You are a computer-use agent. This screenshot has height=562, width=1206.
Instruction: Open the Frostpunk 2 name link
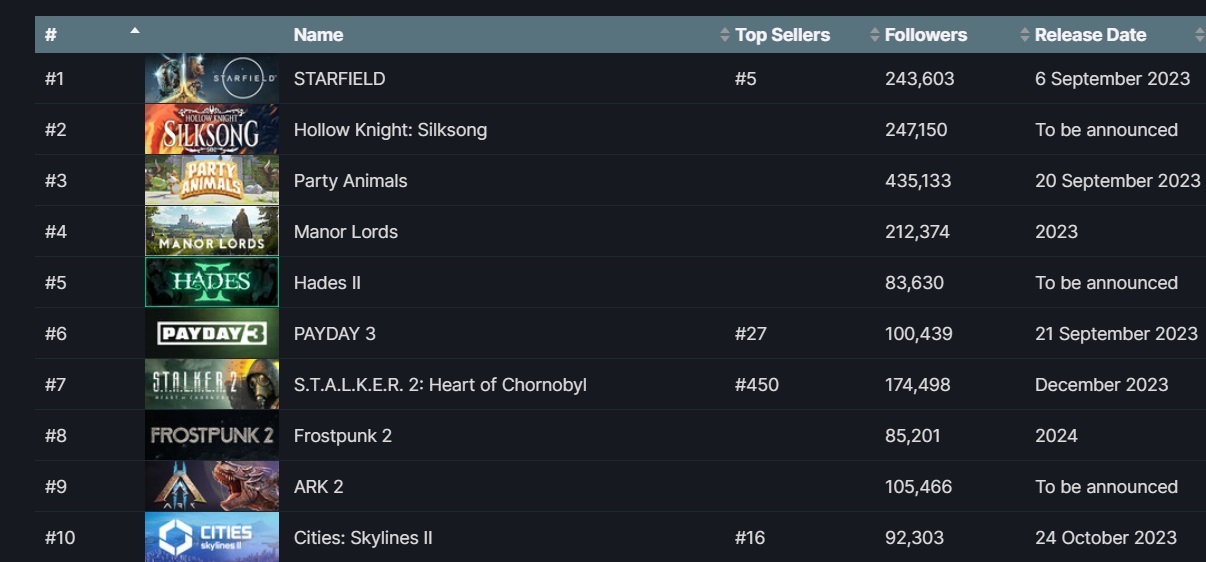342,436
